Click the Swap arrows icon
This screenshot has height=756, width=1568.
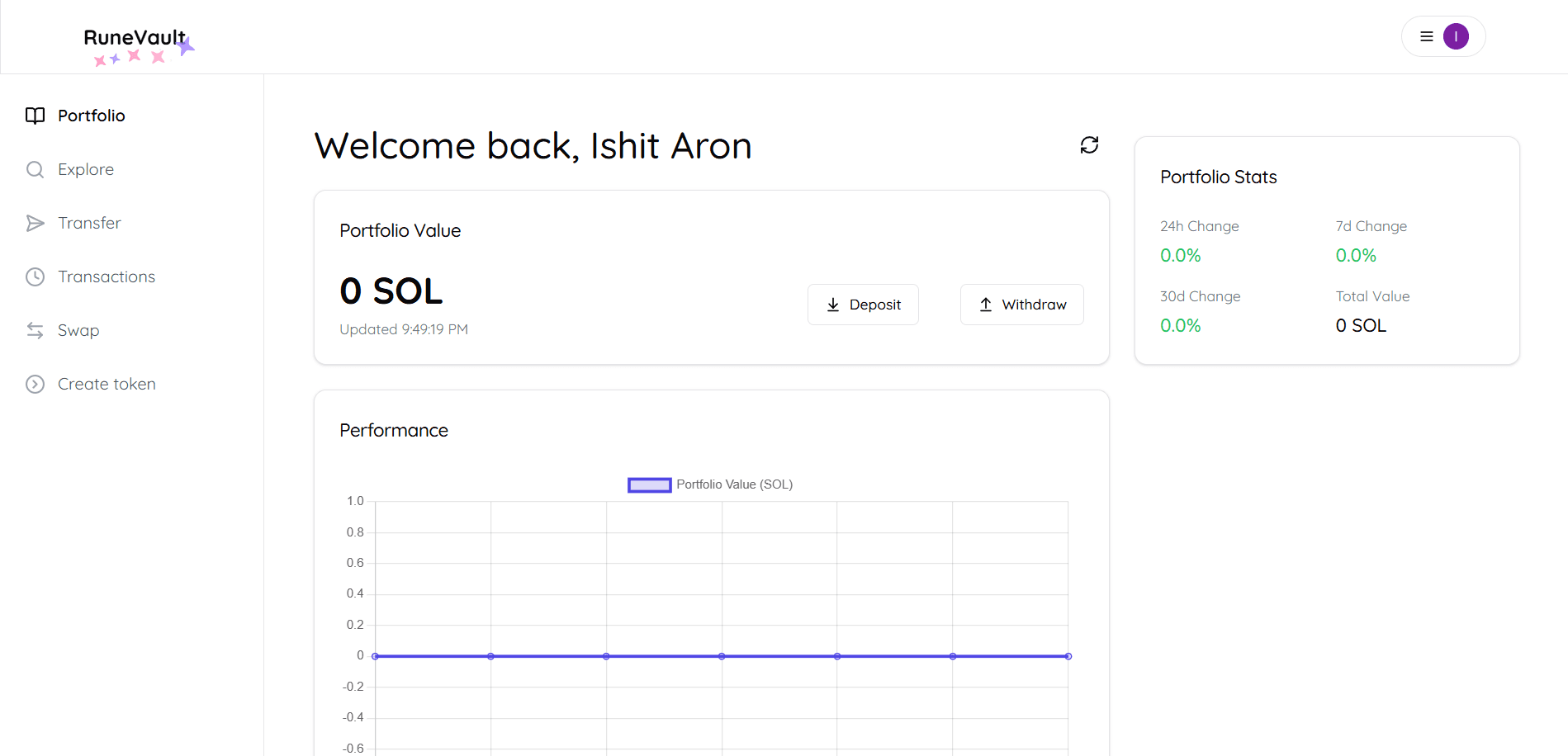point(35,330)
